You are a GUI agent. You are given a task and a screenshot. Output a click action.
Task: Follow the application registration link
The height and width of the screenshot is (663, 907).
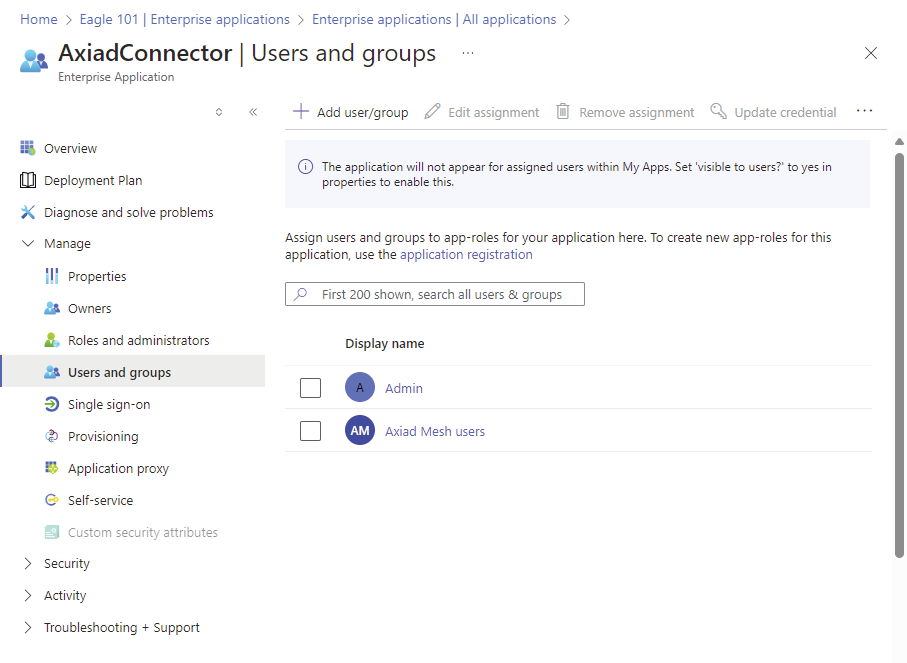[466, 255]
